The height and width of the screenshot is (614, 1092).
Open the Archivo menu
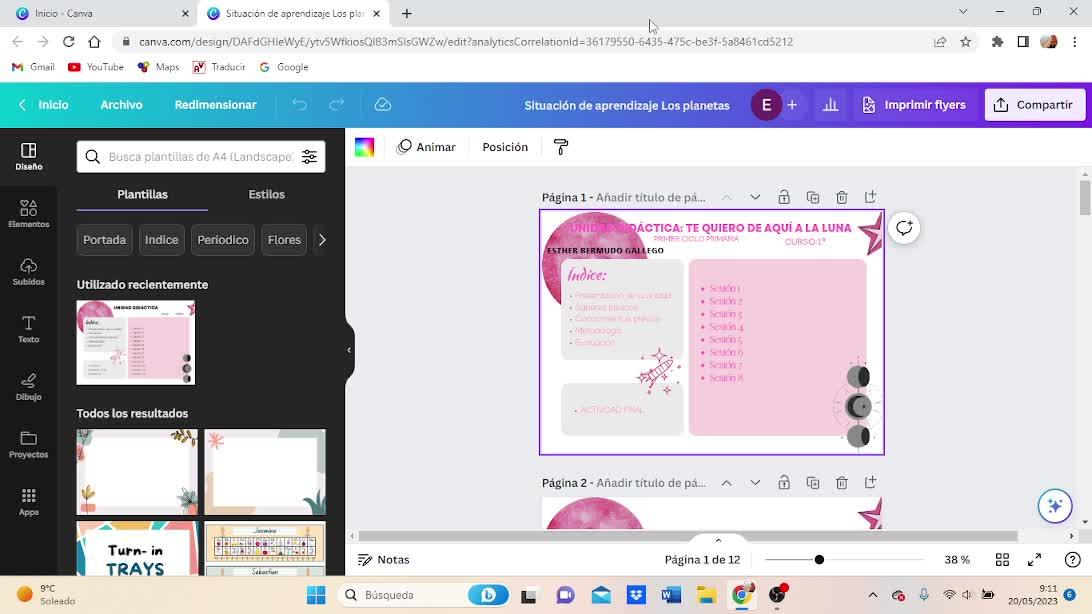tap(121, 104)
